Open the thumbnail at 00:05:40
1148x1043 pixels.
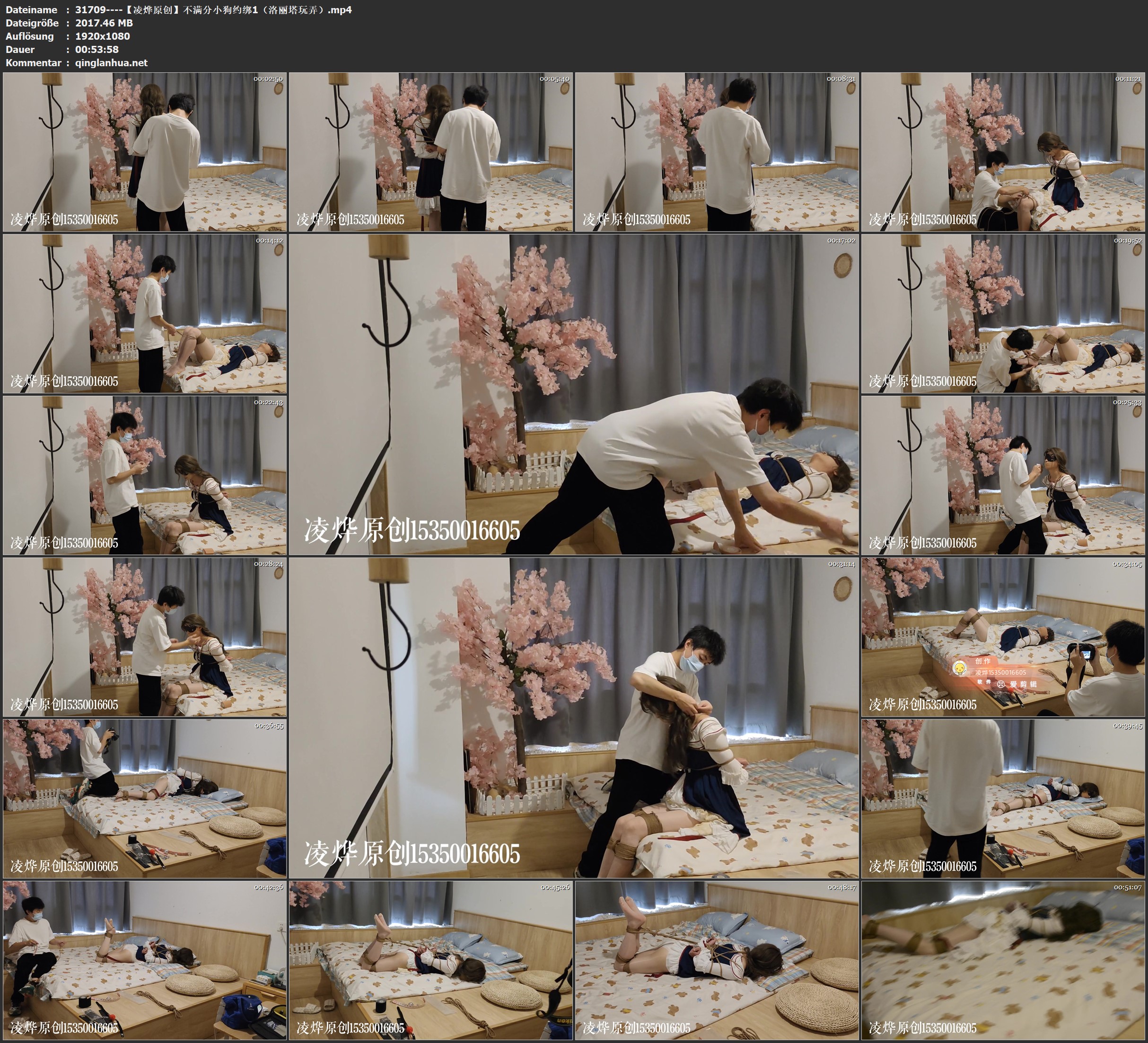pyautogui.click(x=431, y=152)
